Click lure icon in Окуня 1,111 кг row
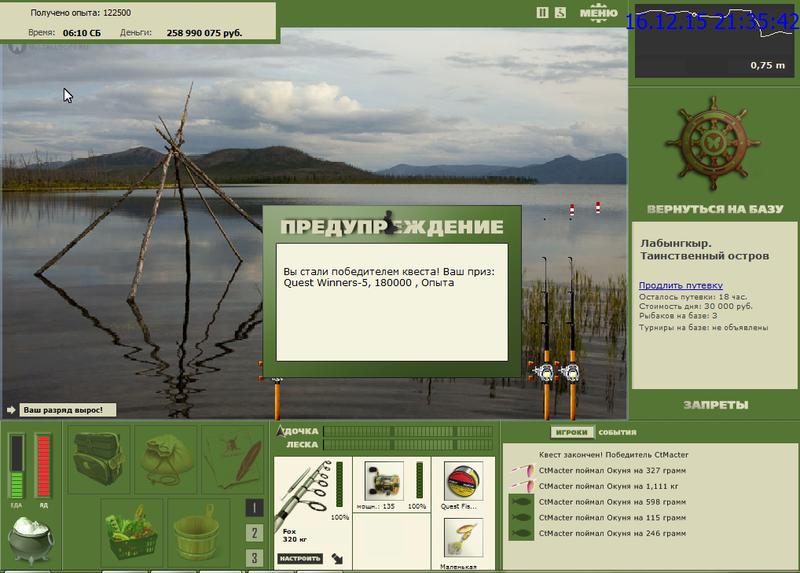 coord(522,486)
